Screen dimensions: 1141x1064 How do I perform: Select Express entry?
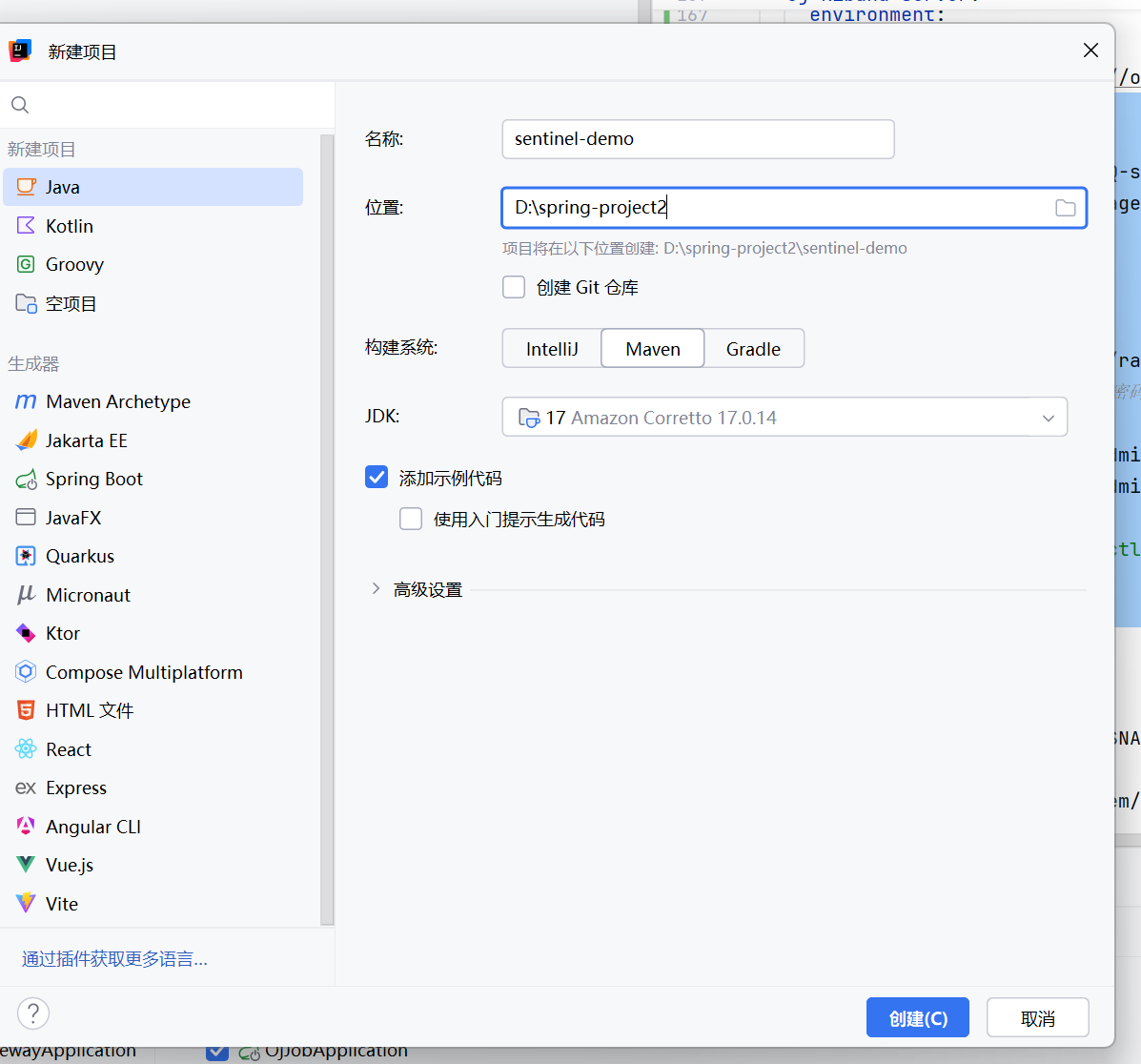point(153,788)
